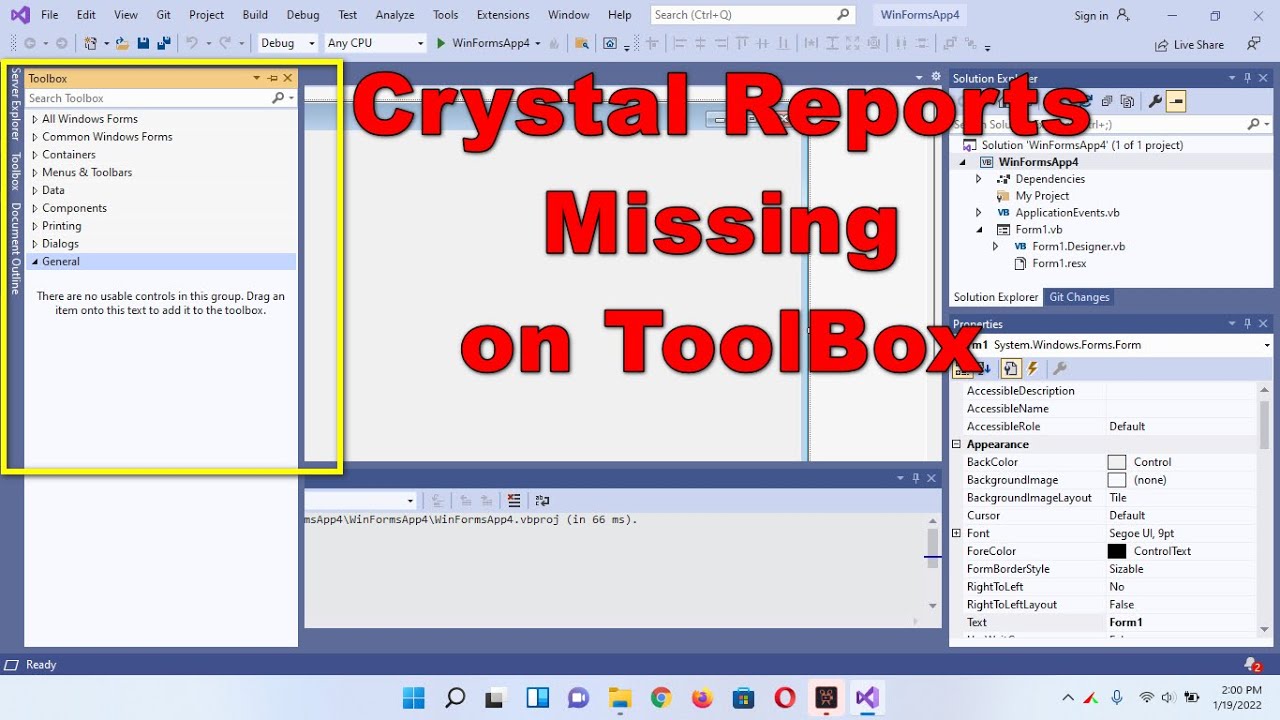This screenshot has height=720, width=1280.
Task: Expand the ApplicationEvents.vb node
Action: (979, 213)
